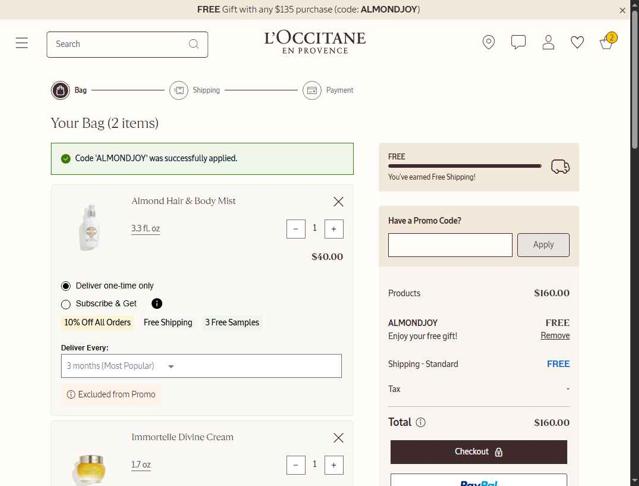Viewport: 639px width, 486px height.
Task: Remove the ALMONDJOY promo code
Action: pyautogui.click(x=555, y=336)
